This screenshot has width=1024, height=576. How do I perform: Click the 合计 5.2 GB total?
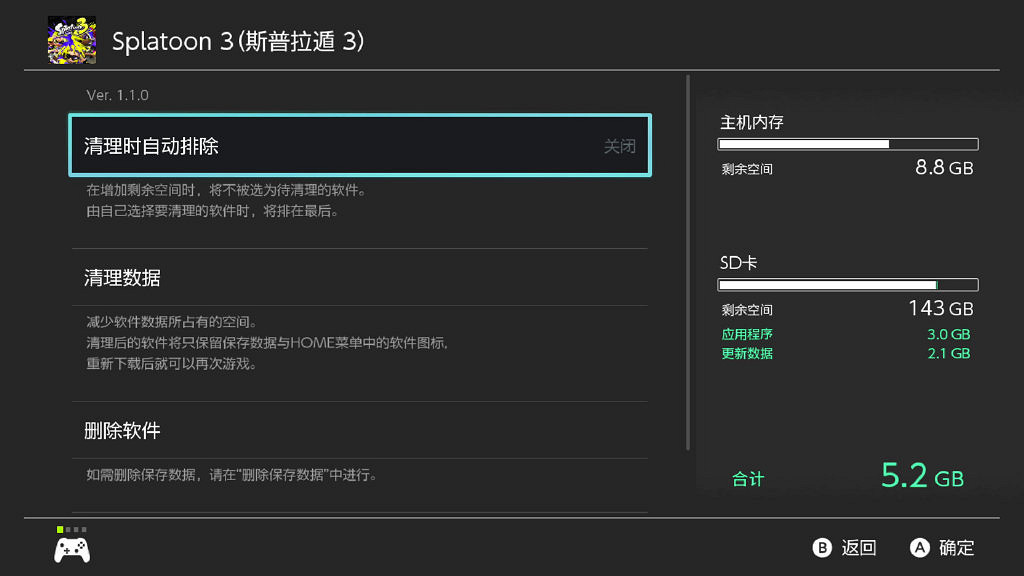[x=850, y=477]
